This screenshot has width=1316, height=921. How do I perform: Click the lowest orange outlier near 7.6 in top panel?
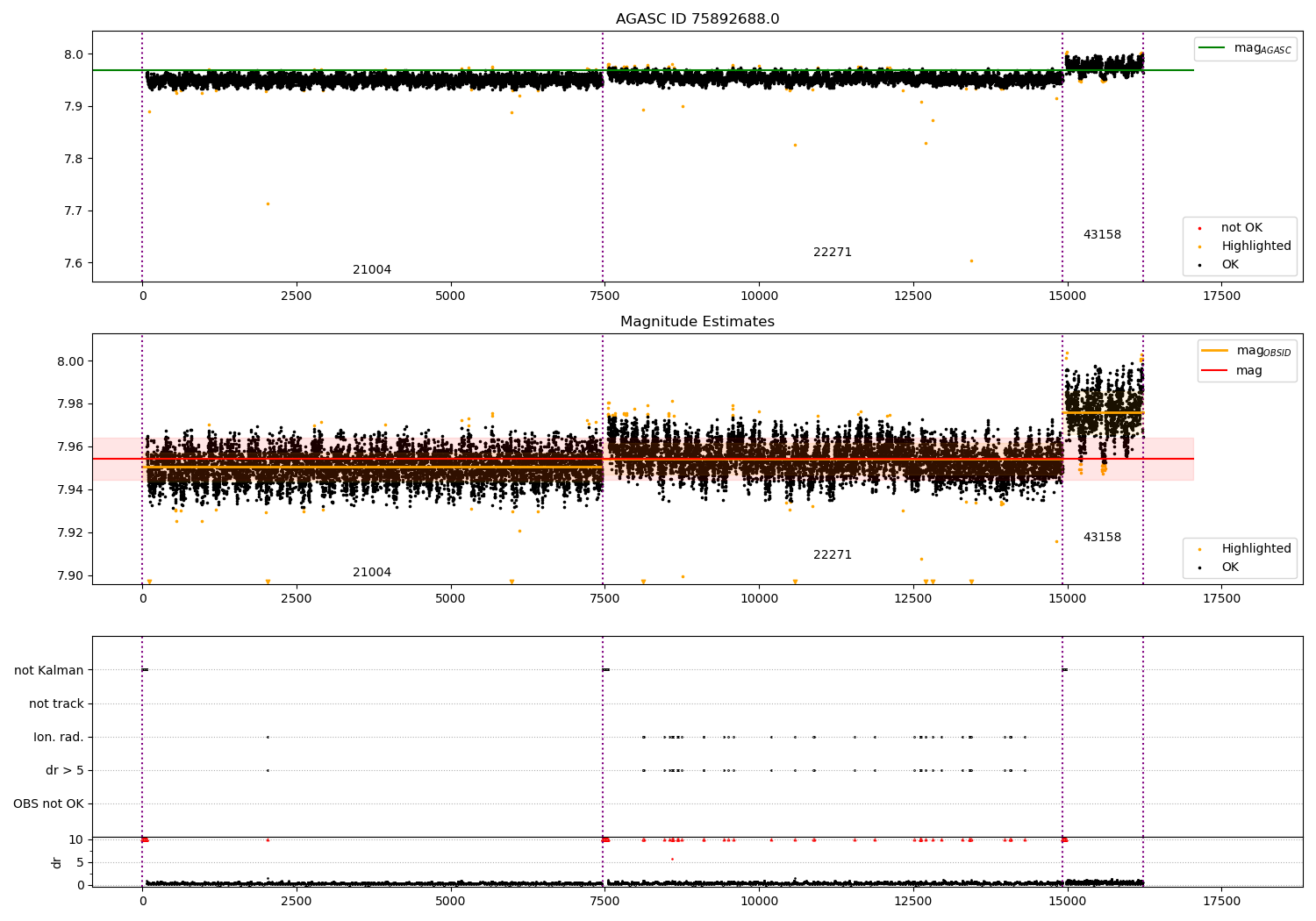971,261
